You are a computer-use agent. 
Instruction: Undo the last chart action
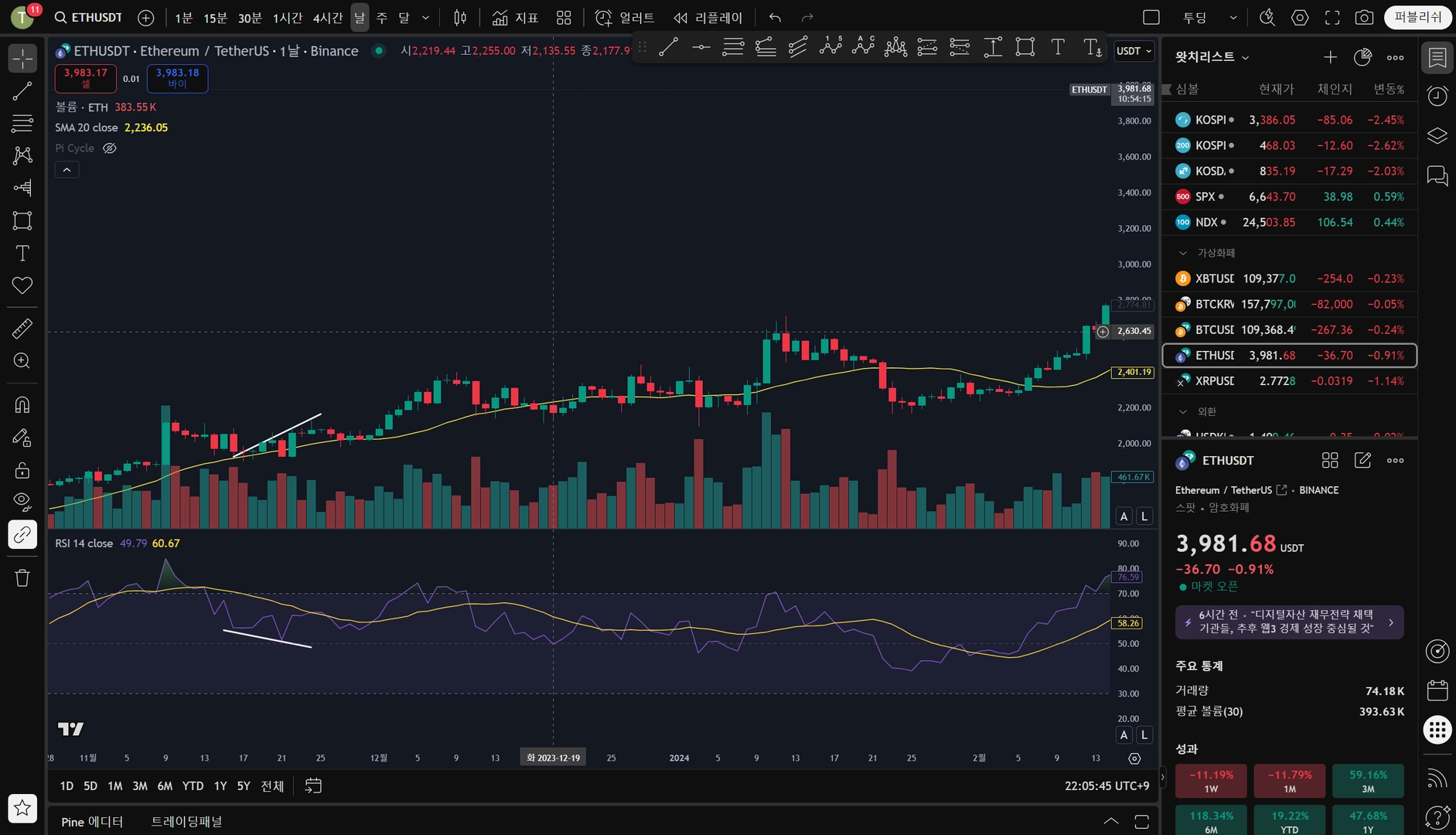[775, 17]
